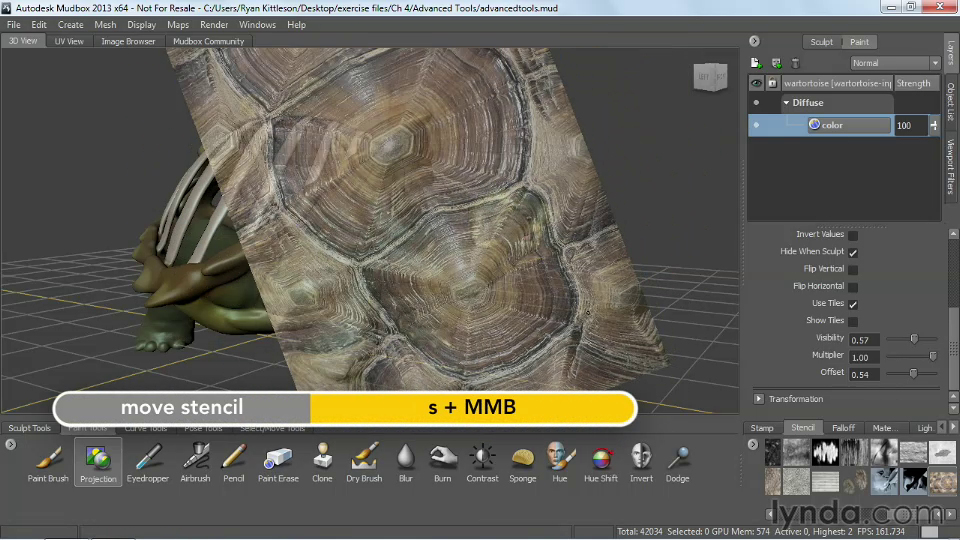Collapse the Diffuse channel group
Image resolution: width=960 pixels, height=540 pixels.
coord(786,103)
